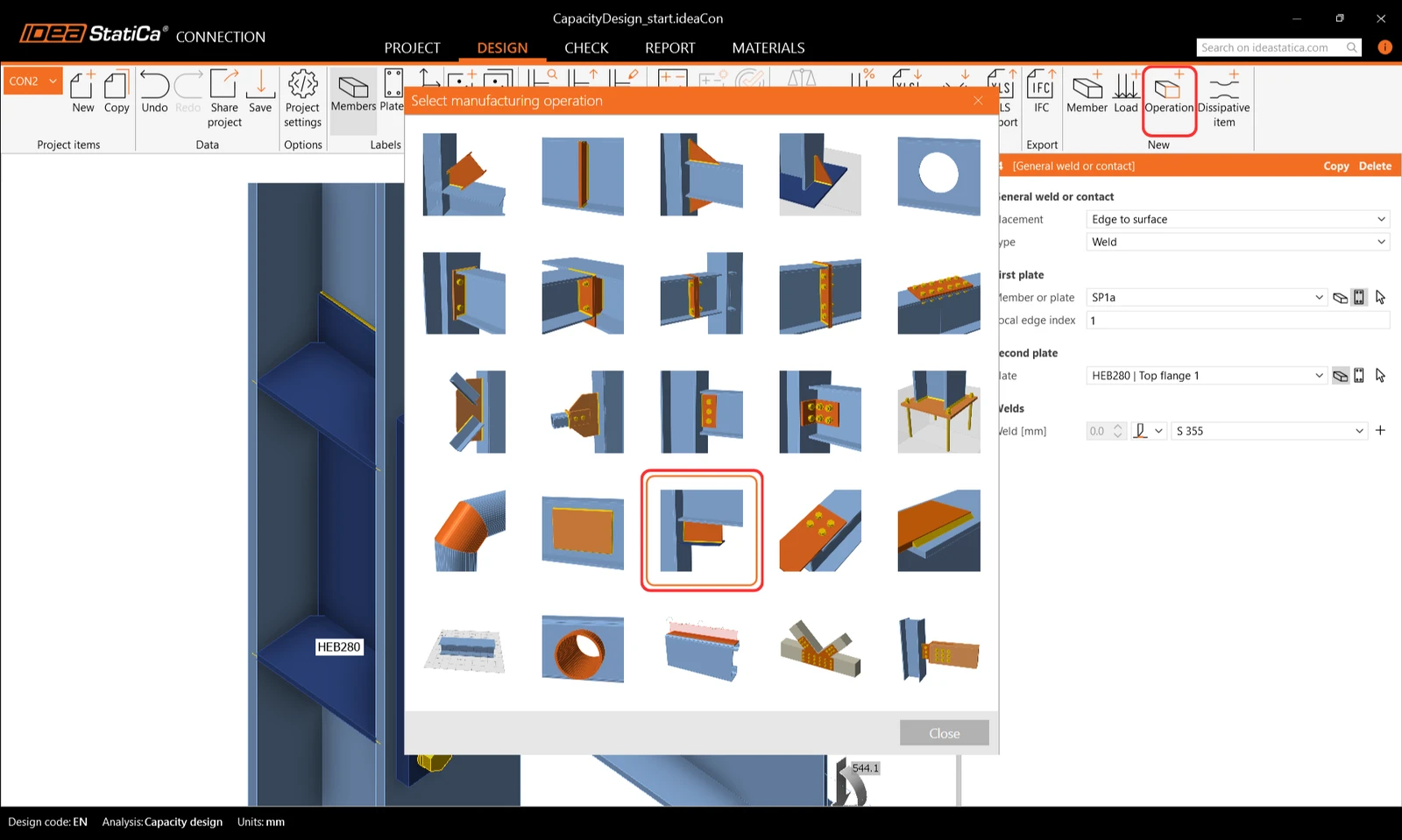Viewport: 1402px width, 840px height.
Task: Add a new Member
Action: 1087,92
